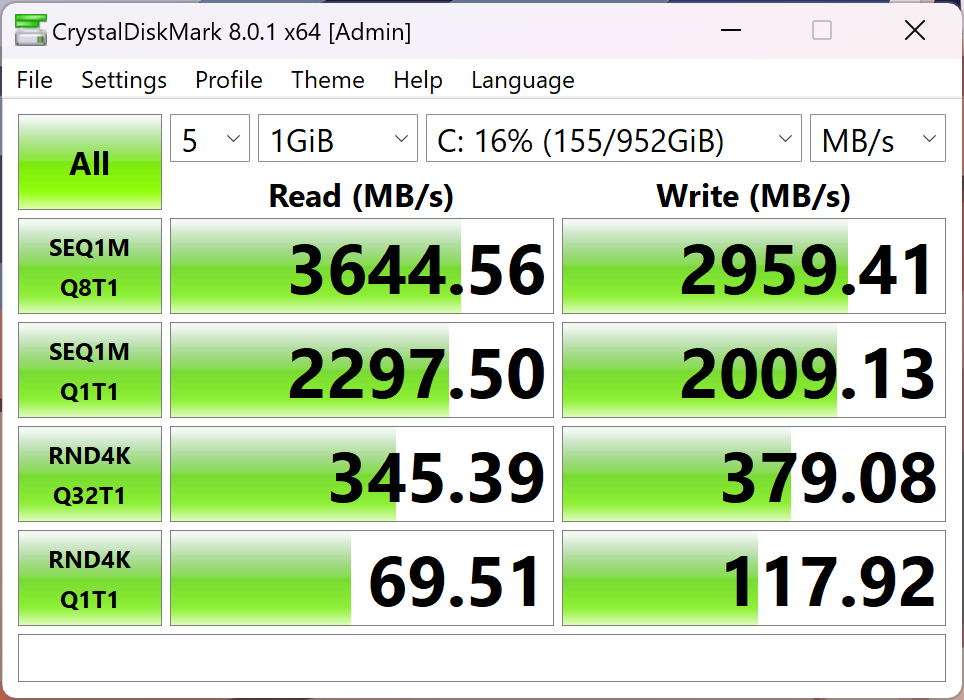Open the C: drive selection dropdown
The width and height of the screenshot is (964, 700).
[613, 140]
